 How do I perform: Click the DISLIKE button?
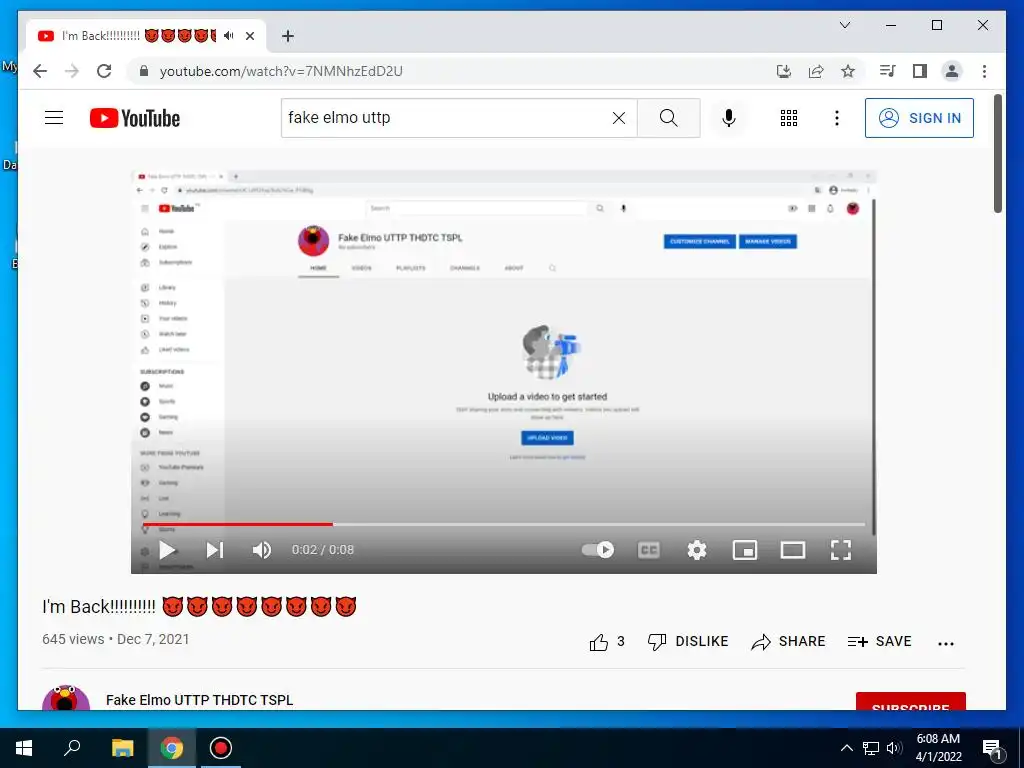(x=688, y=641)
